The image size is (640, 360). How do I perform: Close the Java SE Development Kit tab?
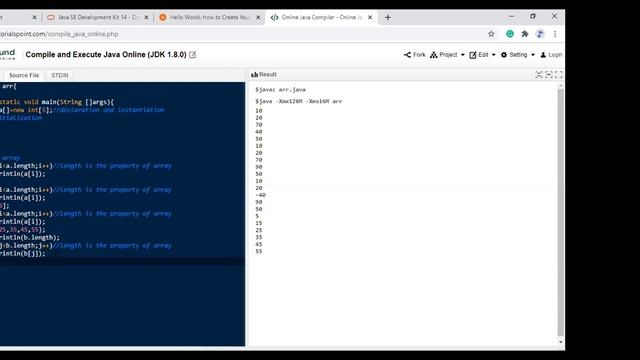[x=146, y=17]
